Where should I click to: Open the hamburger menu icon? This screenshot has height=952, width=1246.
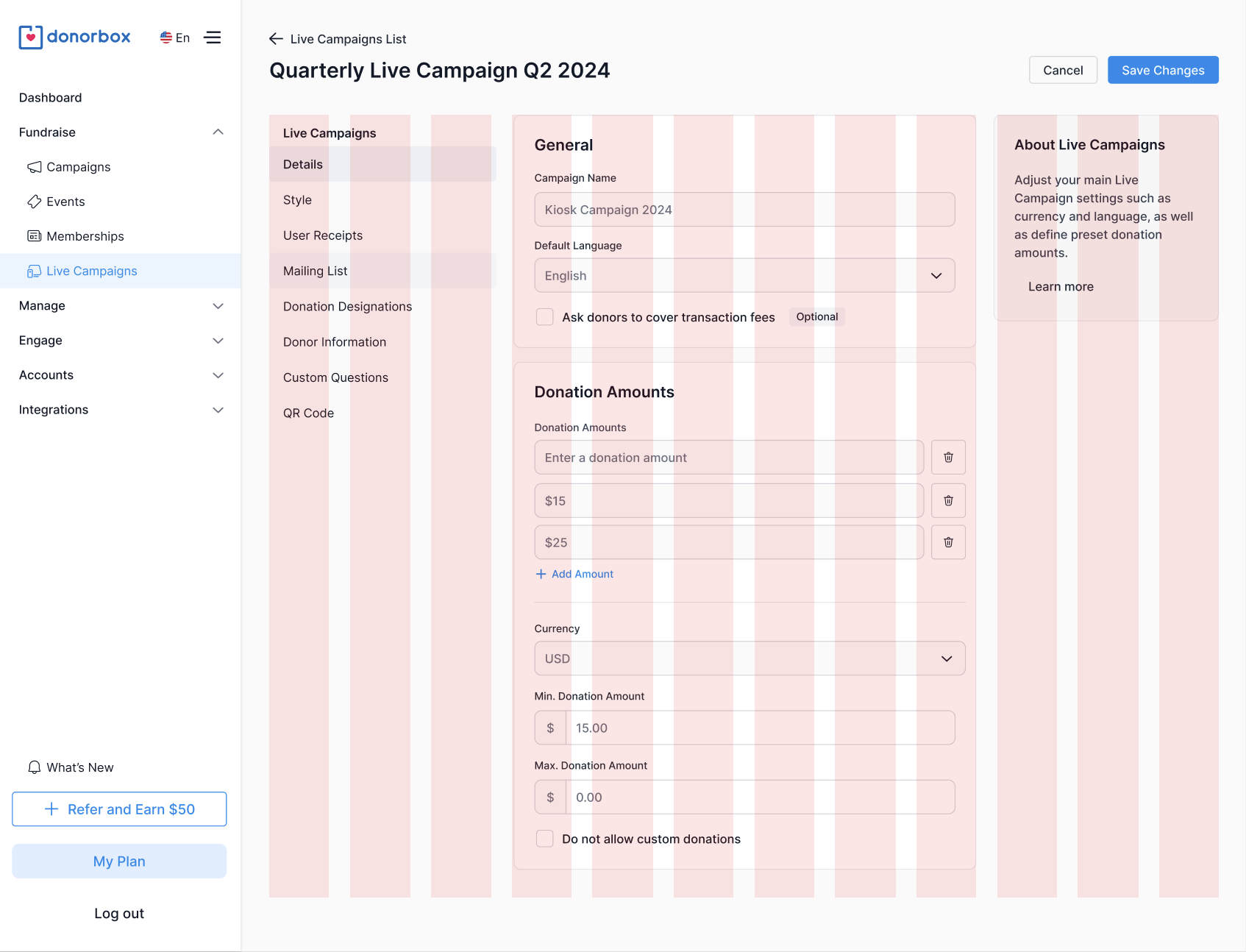pyautogui.click(x=213, y=38)
